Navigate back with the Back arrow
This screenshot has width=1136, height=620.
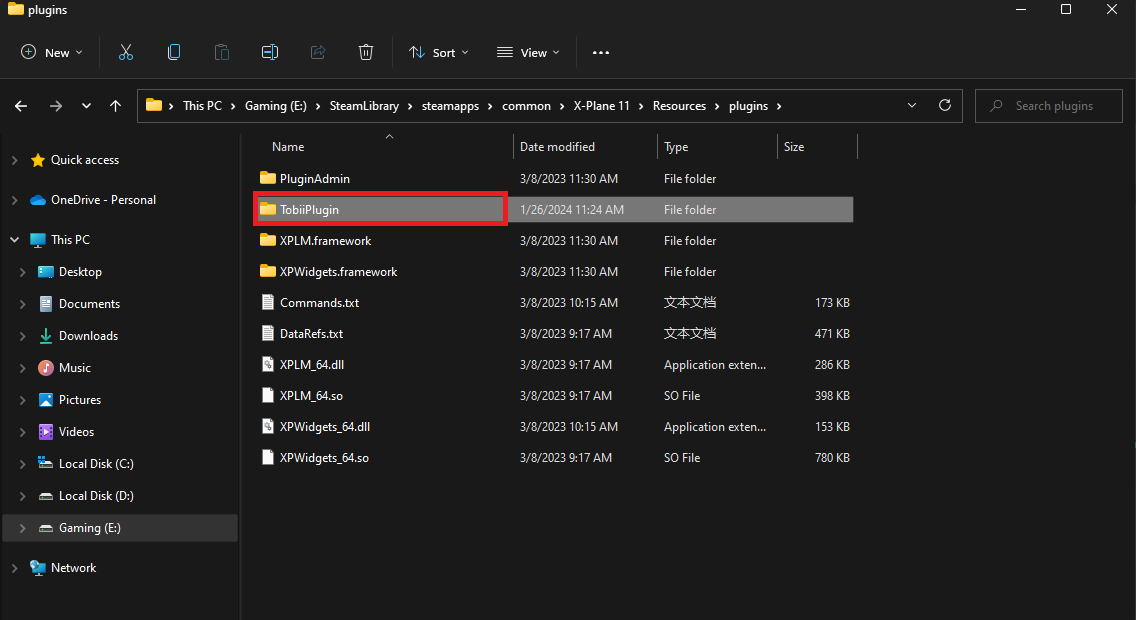22,106
